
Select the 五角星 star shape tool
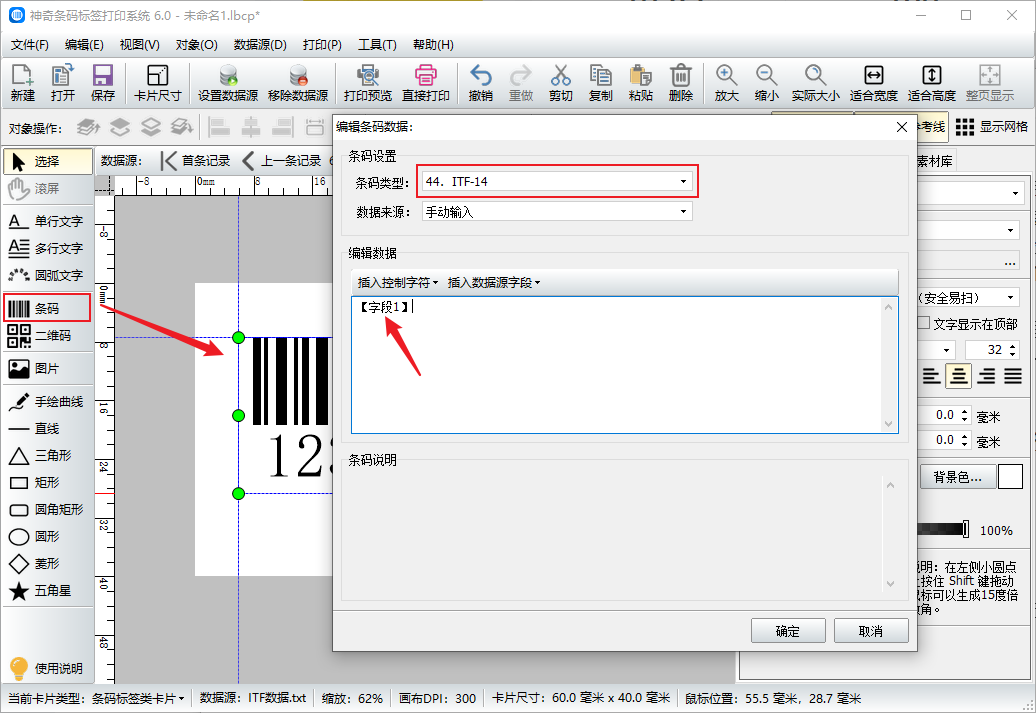(x=47, y=591)
